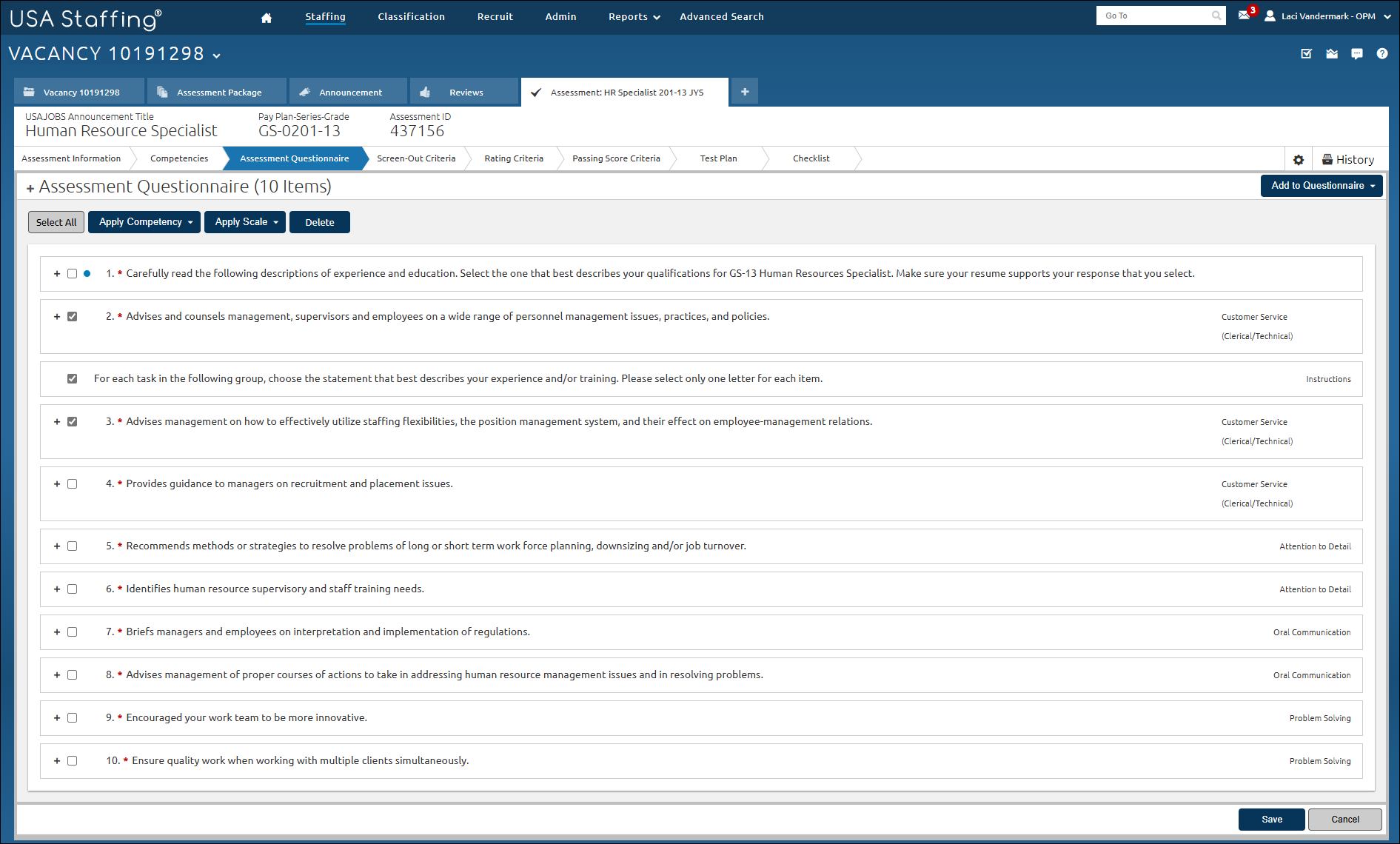The width and height of the screenshot is (1400, 844).
Task: Click the Cancel button
Action: click(x=1345, y=820)
